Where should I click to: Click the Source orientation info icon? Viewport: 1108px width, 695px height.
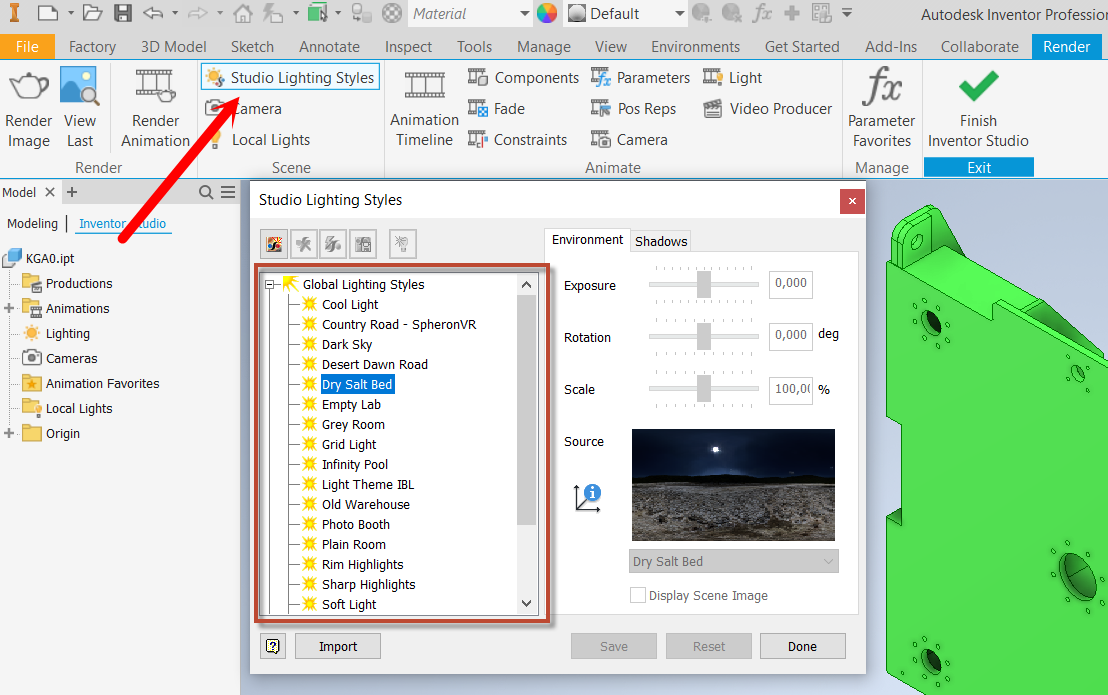click(x=587, y=498)
